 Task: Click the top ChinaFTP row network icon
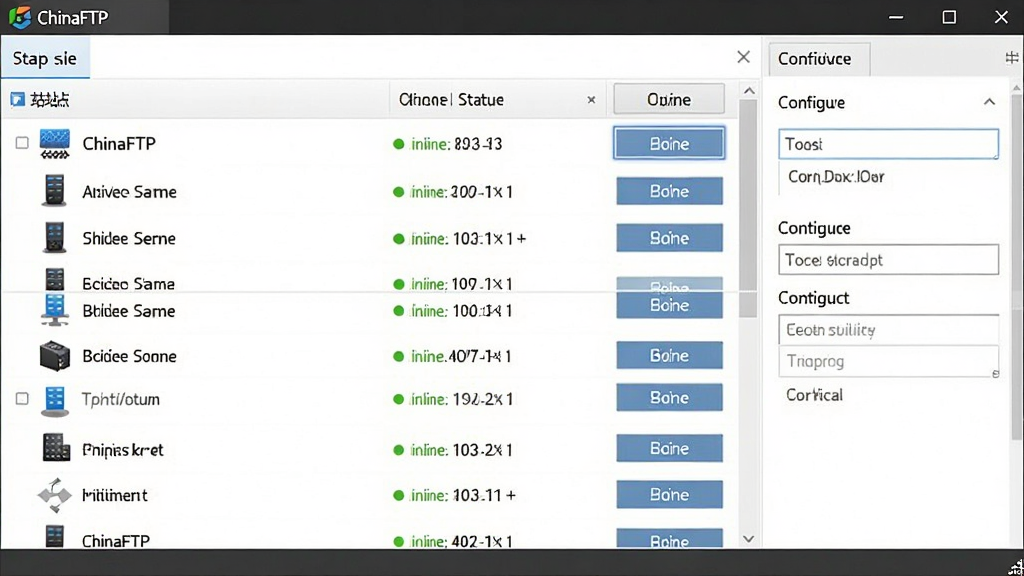pyautogui.click(x=54, y=144)
